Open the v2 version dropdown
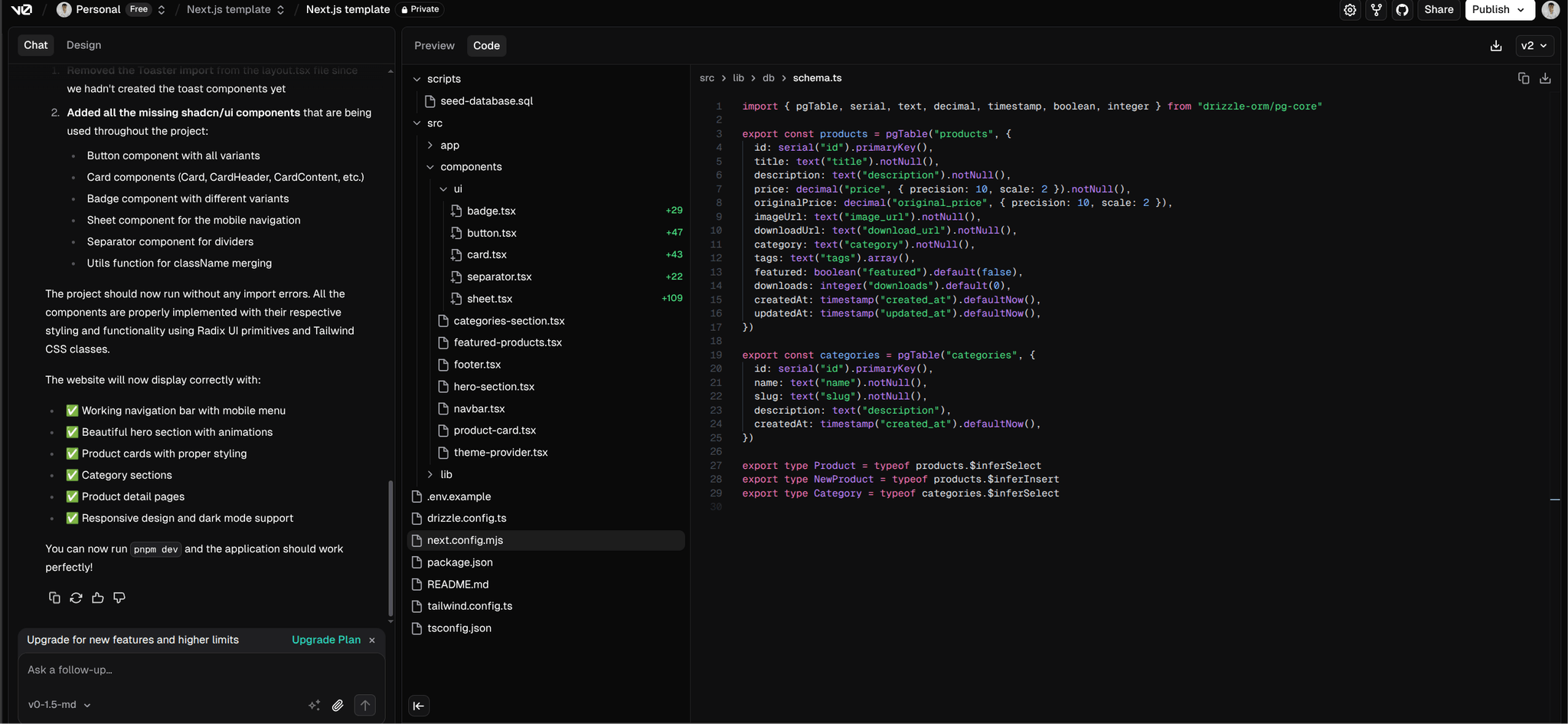This screenshot has width=1568, height=724. click(x=1534, y=46)
